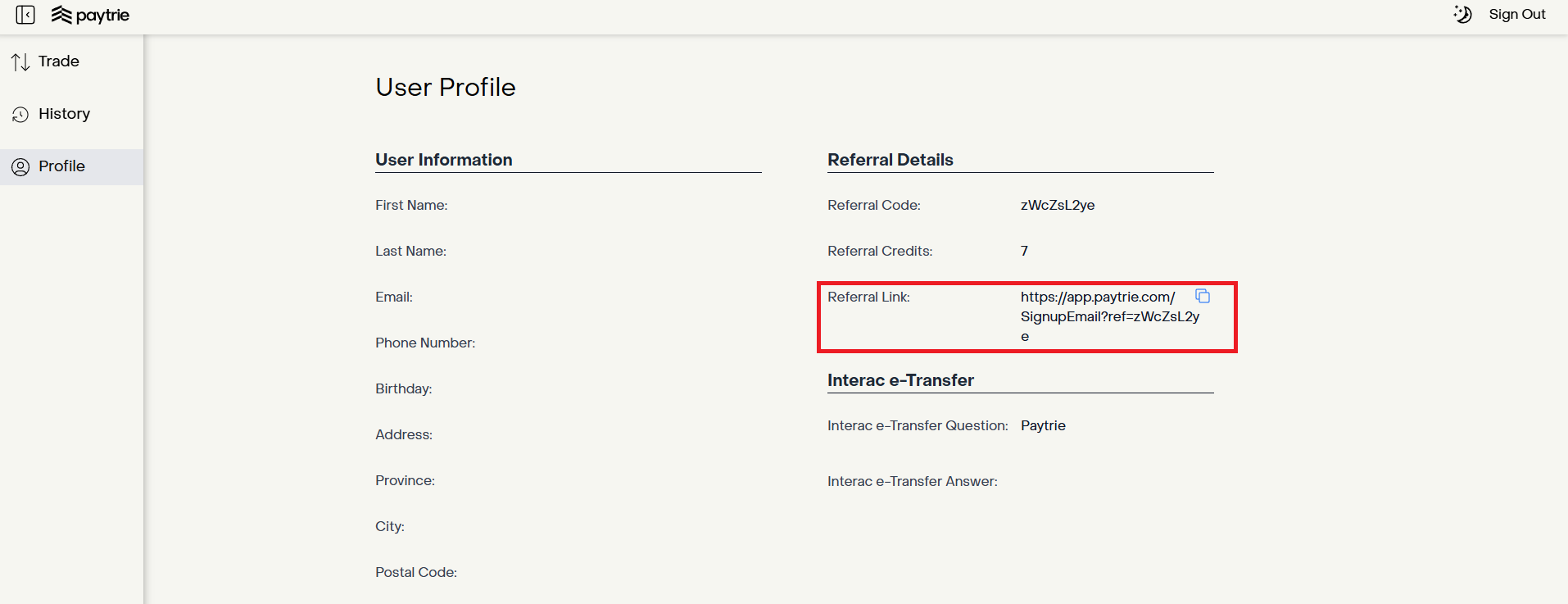Open the Trade menu label
This screenshot has height=604, width=1568.
pos(59,61)
